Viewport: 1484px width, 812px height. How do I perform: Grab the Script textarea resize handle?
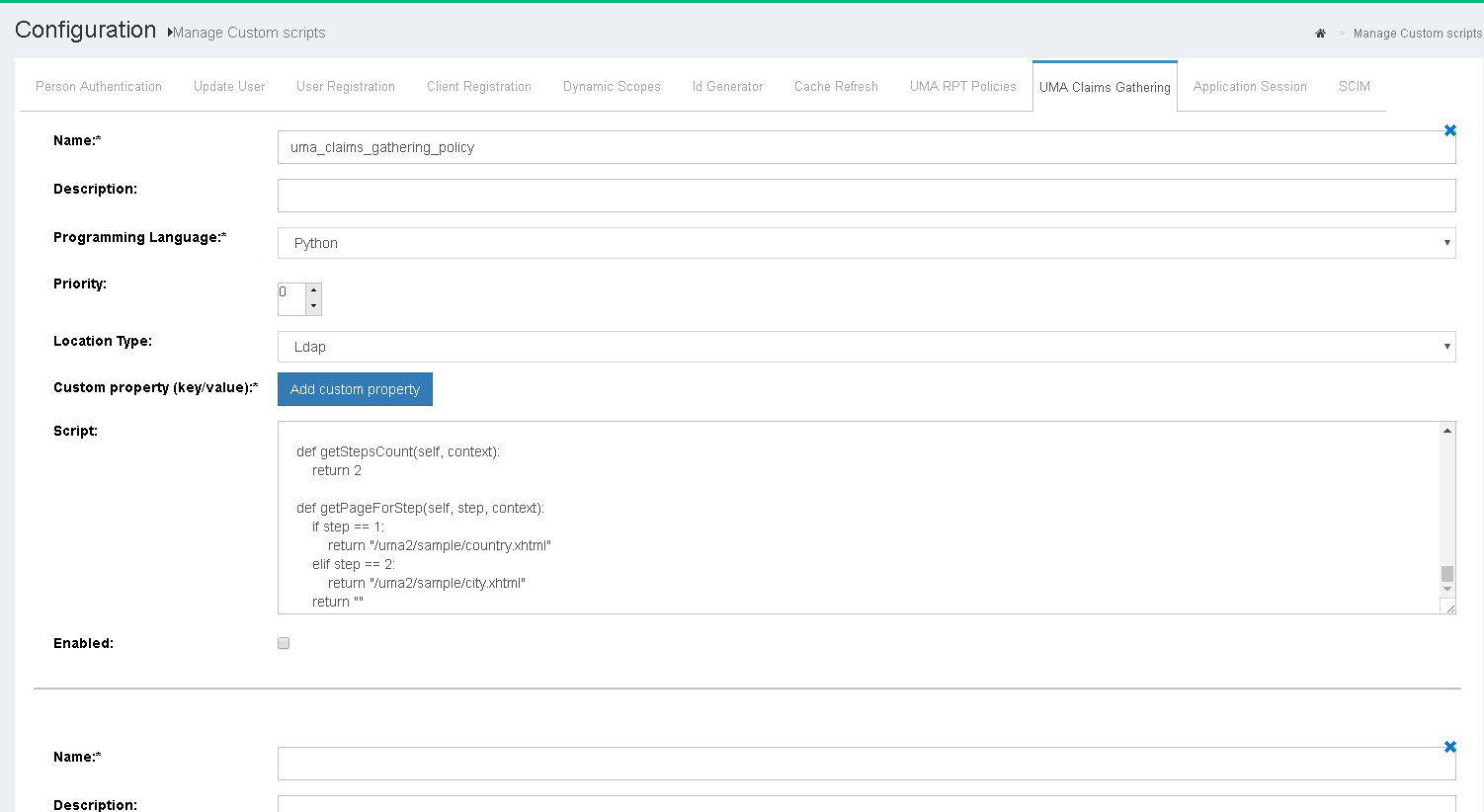[x=1448, y=607]
